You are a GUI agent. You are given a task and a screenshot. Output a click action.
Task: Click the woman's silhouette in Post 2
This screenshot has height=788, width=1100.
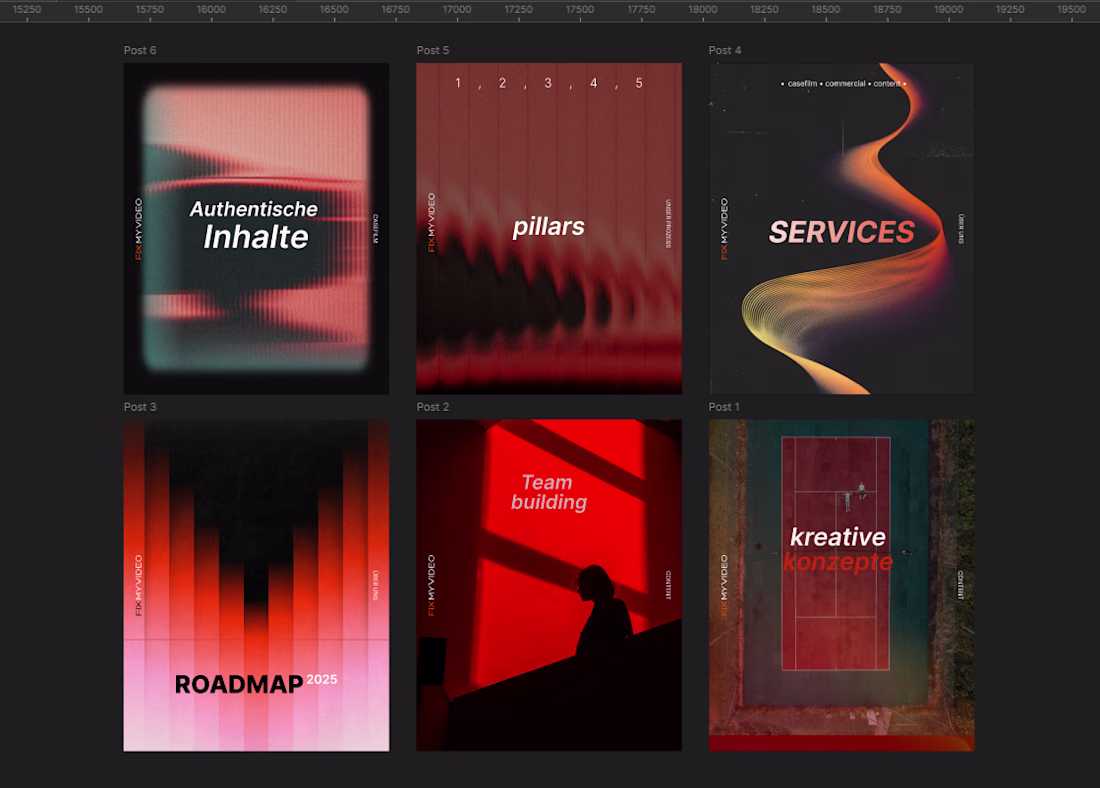[x=605, y=610]
